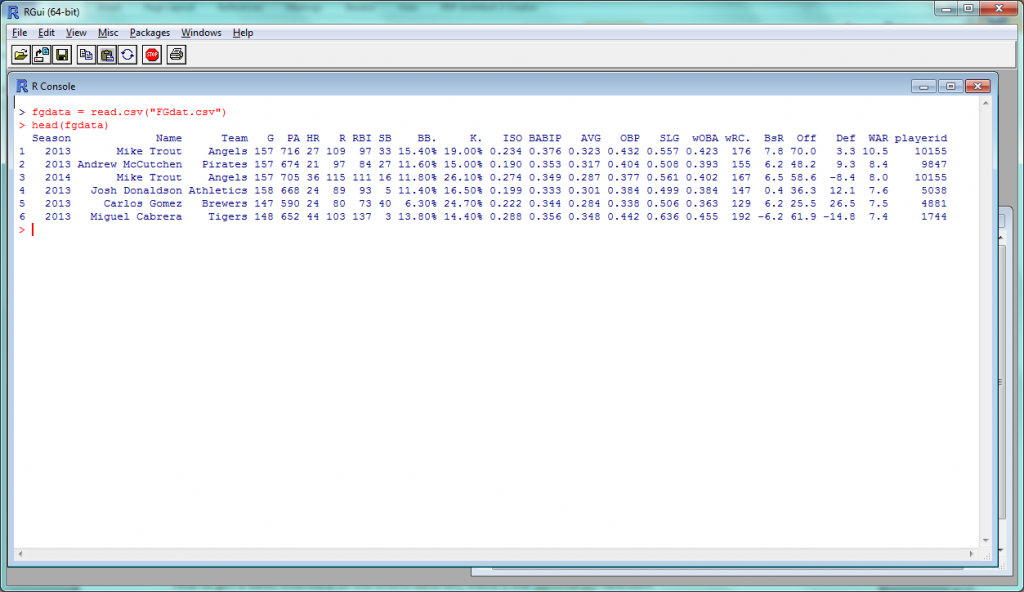Save workspace using the floppy disk icon
This screenshot has width=1024, height=592.
62,54
